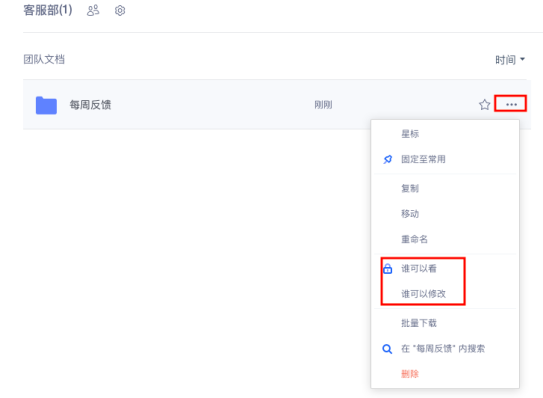This screenshot has width=543, height=398.
Task: Open team members icon beside 客服部
Action: 93,10
